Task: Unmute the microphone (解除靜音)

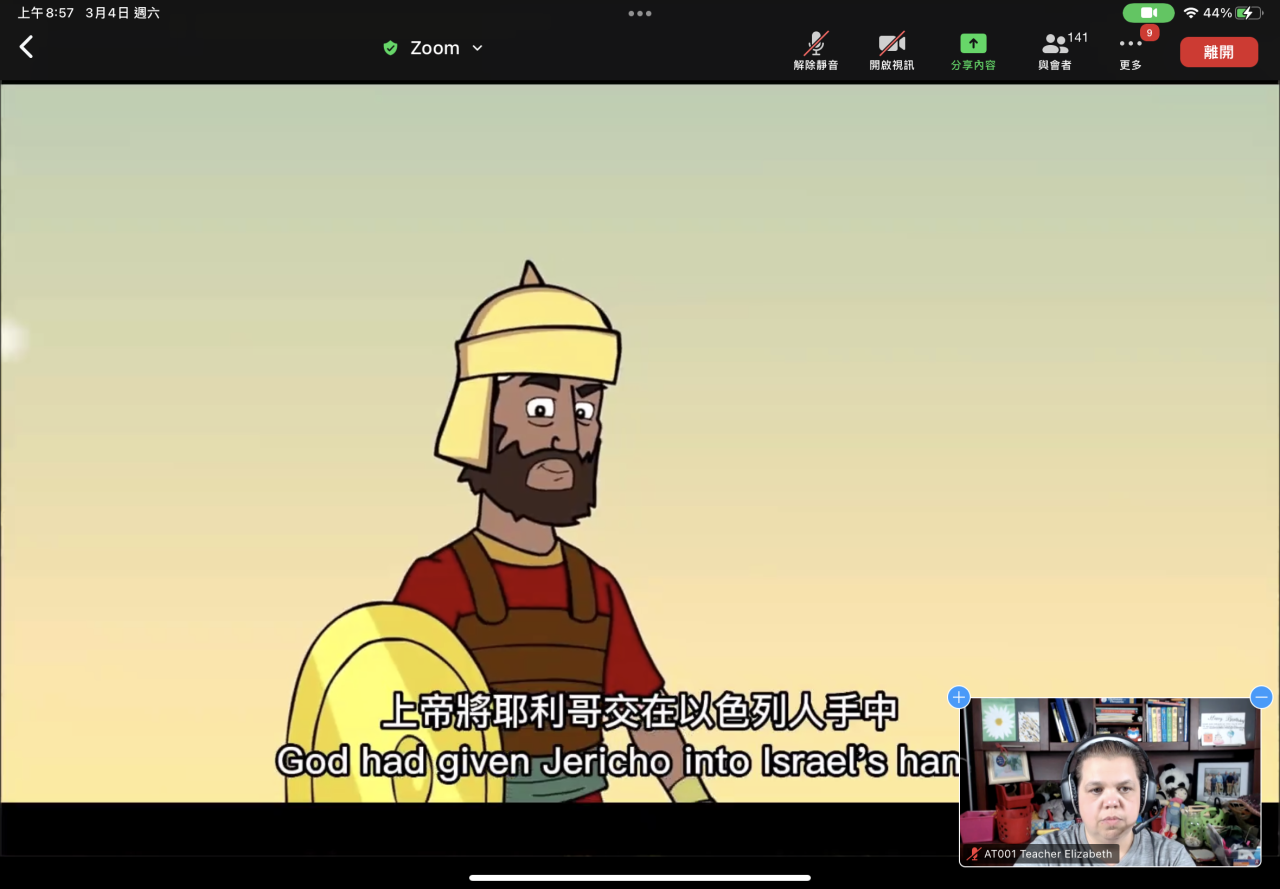Action: tap(816, 51)
